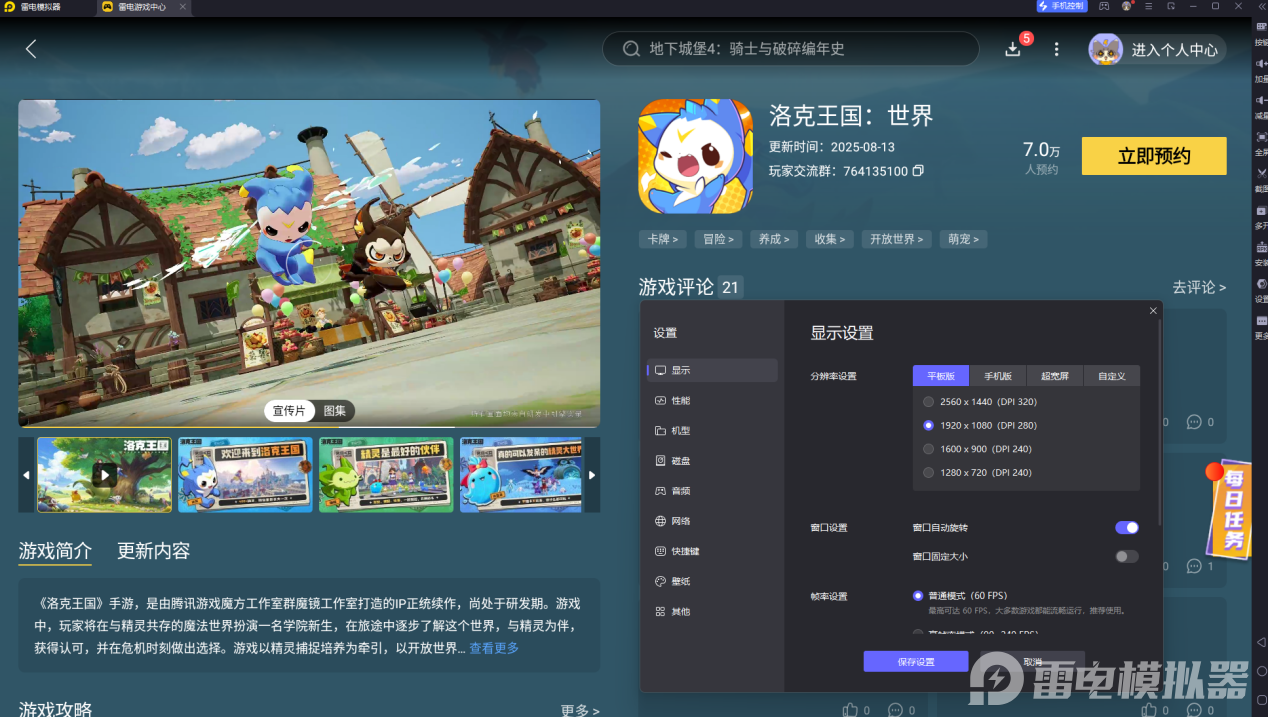Click Android home circle in sidebar

[x=1261, y=671]
